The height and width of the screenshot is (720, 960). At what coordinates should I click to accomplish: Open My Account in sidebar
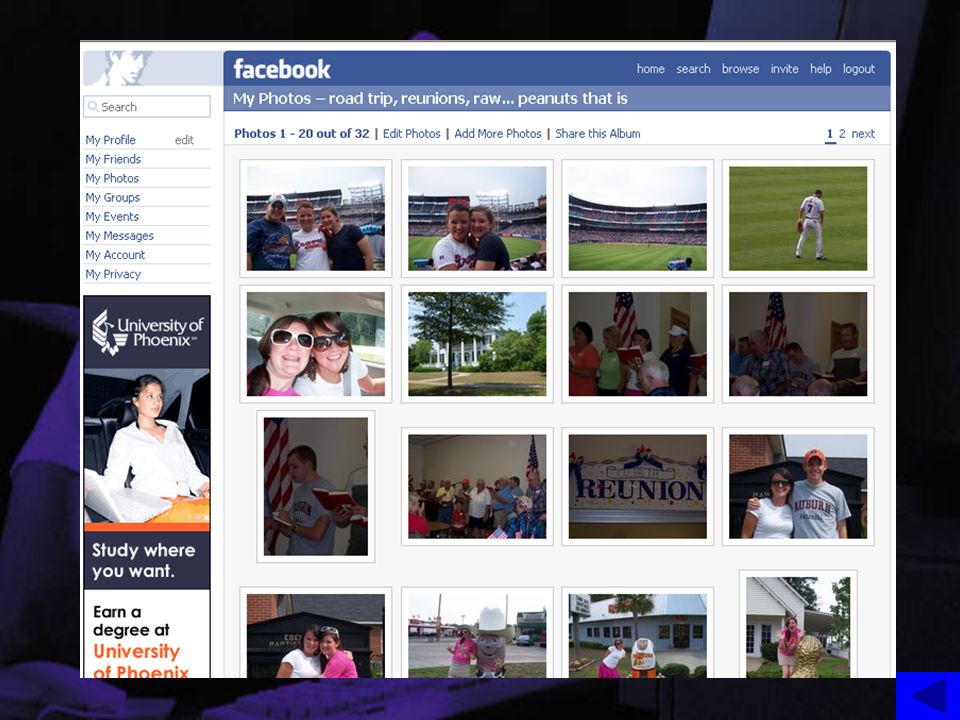click(x=115, y=255)
